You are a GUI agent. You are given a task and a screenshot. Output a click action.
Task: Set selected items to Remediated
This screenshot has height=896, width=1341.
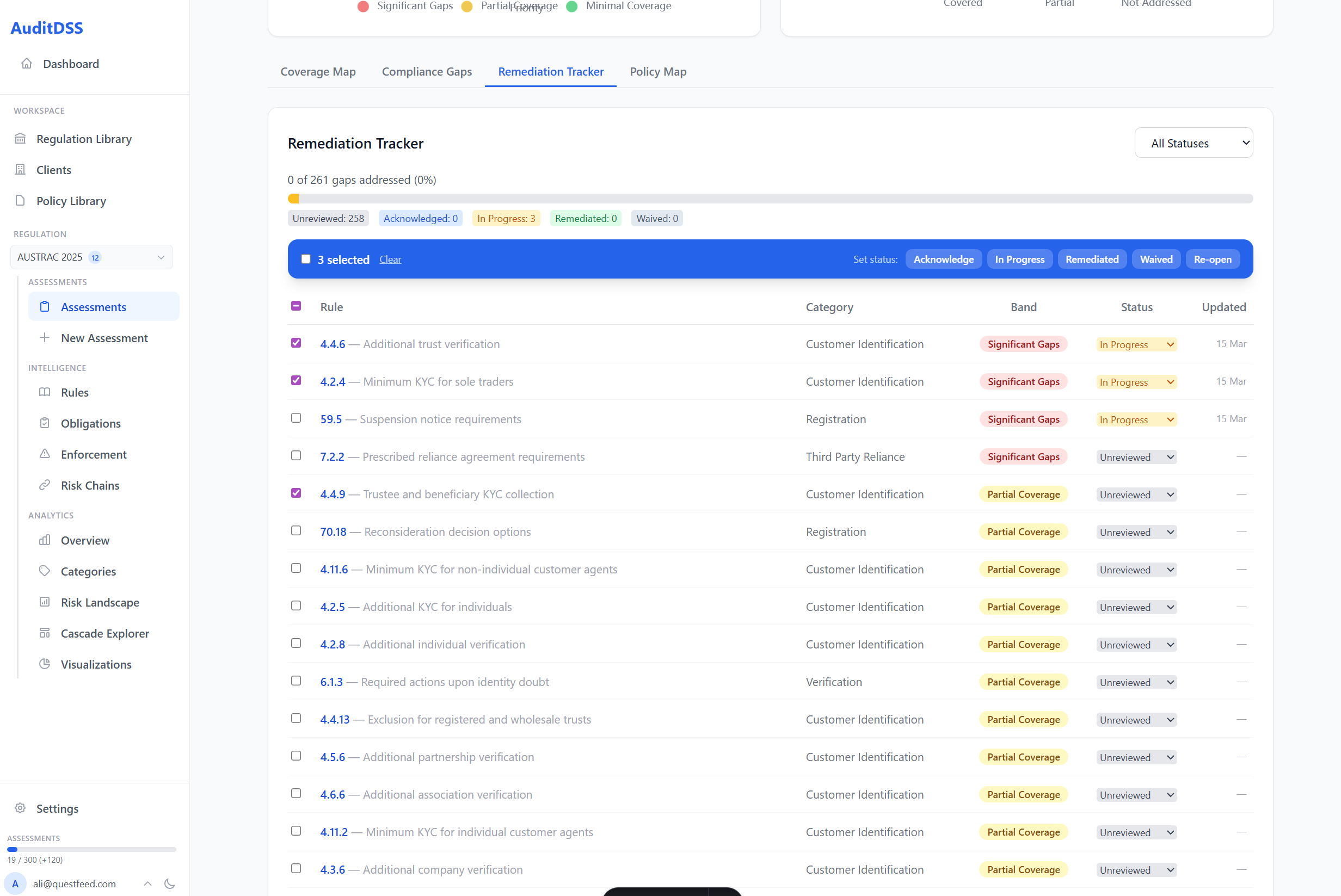coord(1092,259)
